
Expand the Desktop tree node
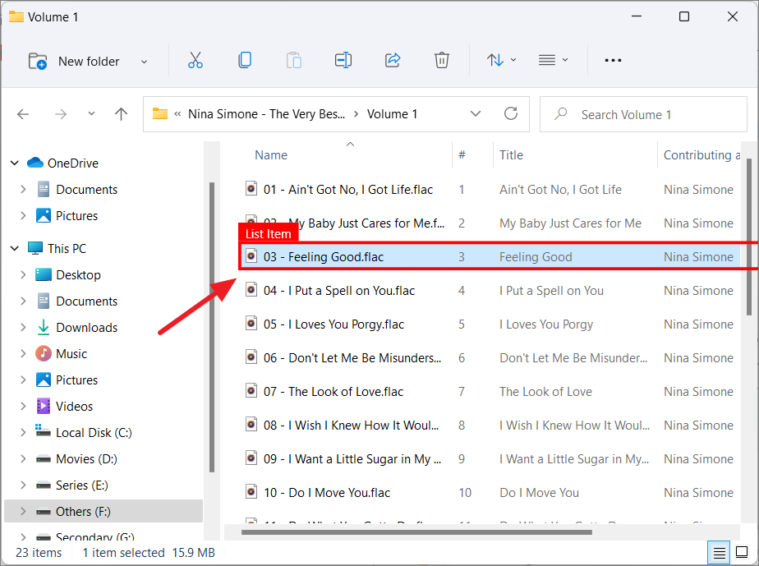click(23, 275)
